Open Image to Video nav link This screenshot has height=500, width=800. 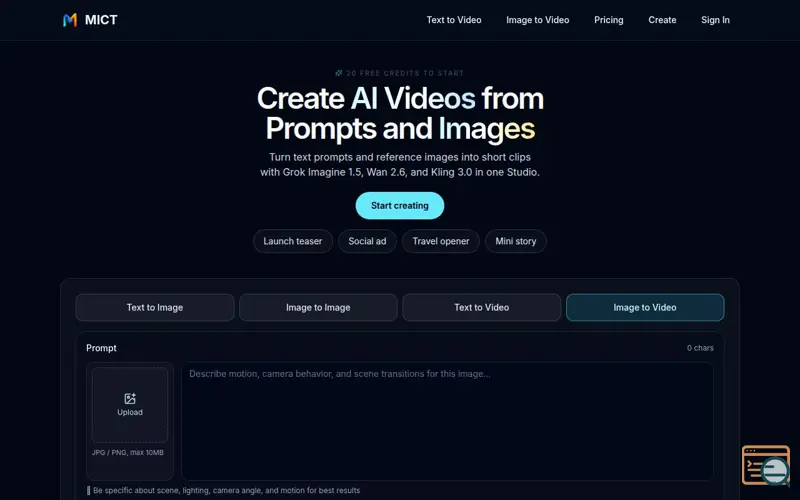pos(538,20)
